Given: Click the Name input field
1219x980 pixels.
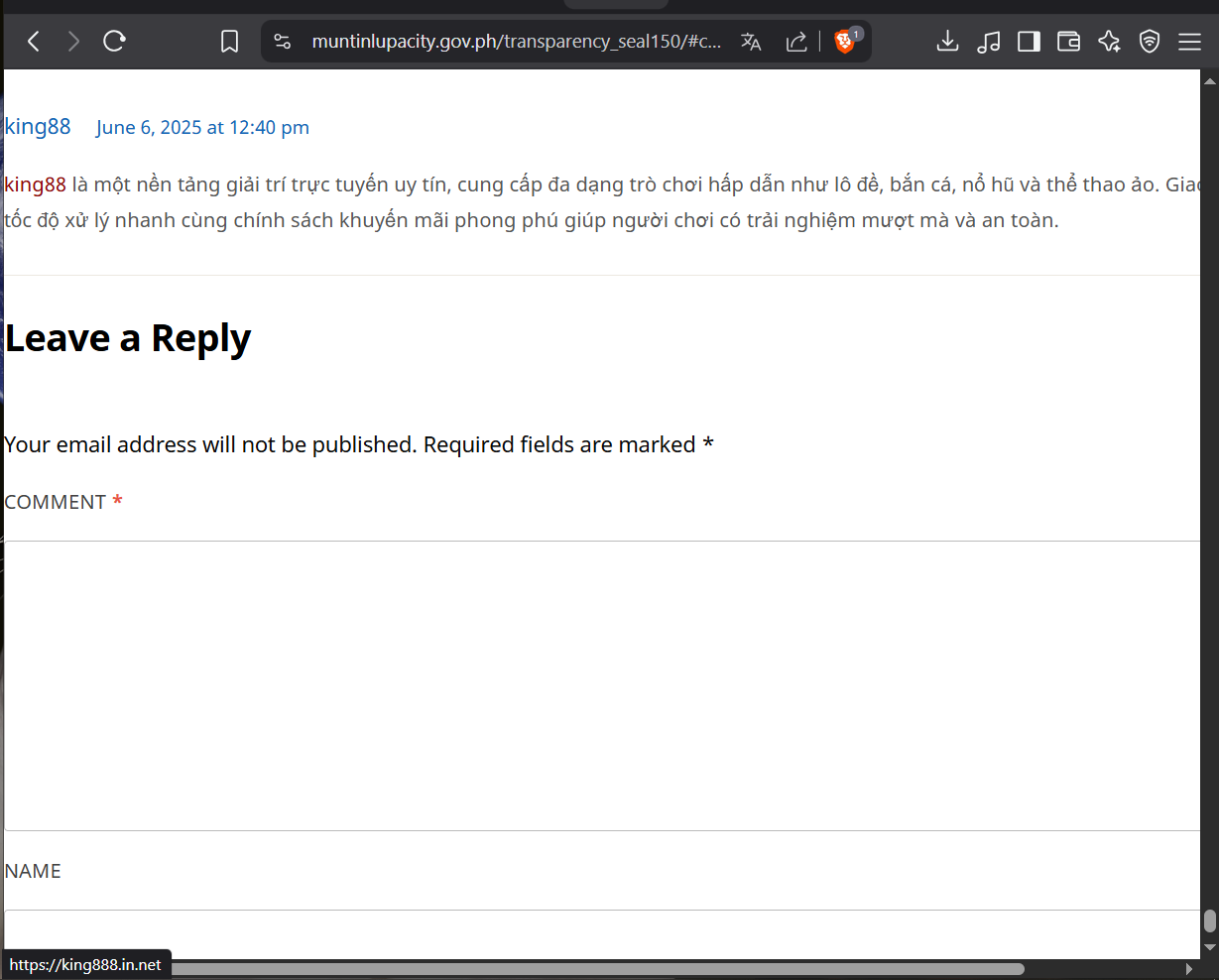Looking at the screenshot, I should click(x=602, y=933).
